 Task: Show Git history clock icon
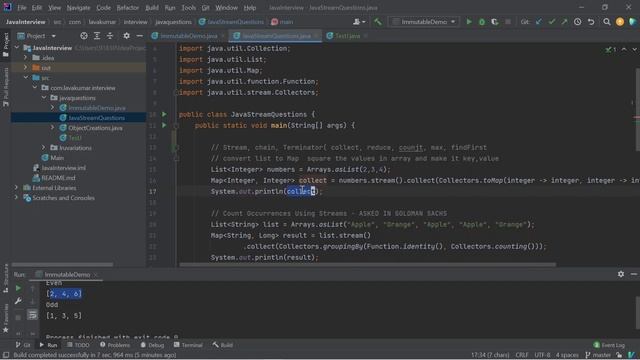click(x=578, y=22)
